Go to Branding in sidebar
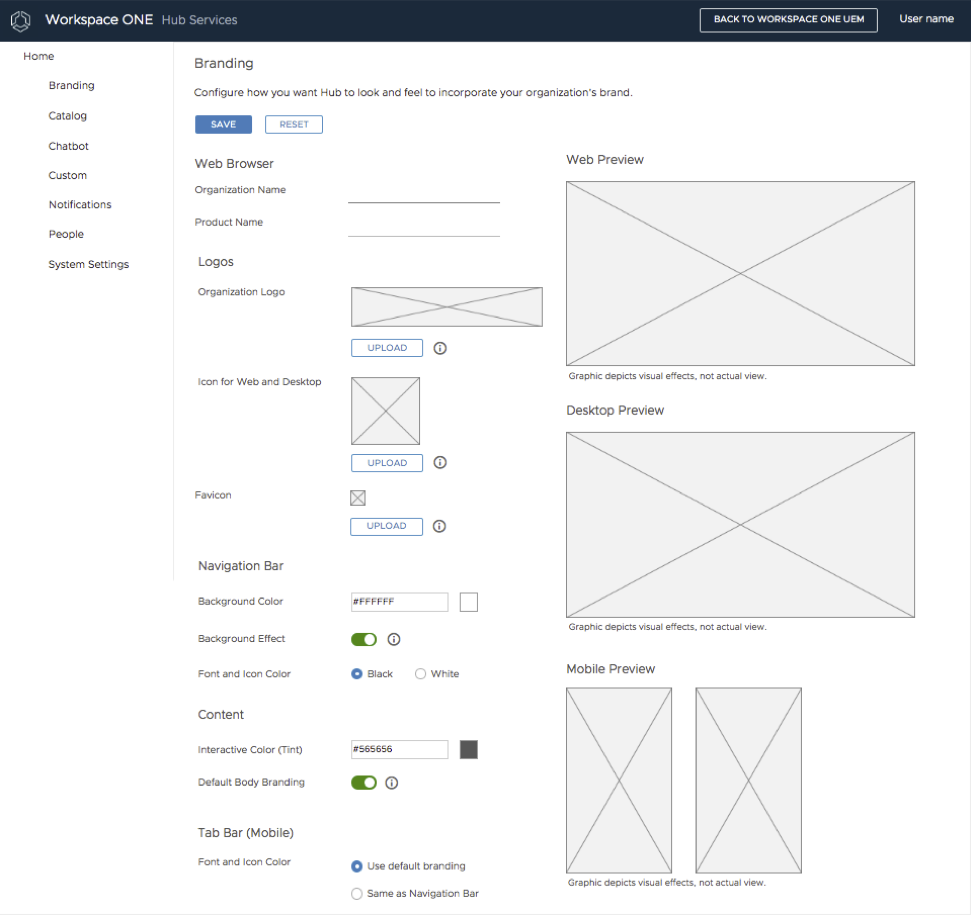 (72, 86)
